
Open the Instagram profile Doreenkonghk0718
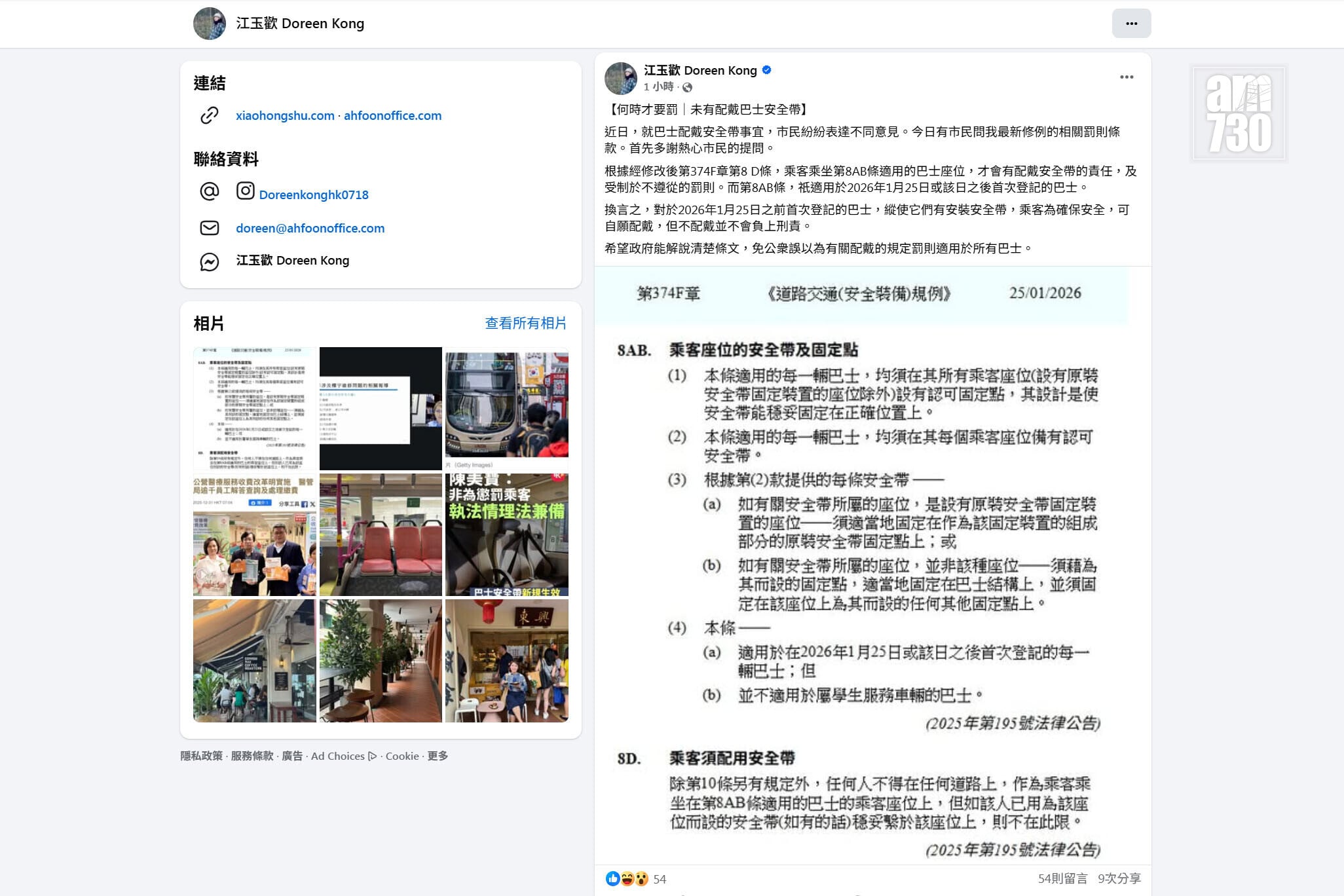tap(314, 195)
